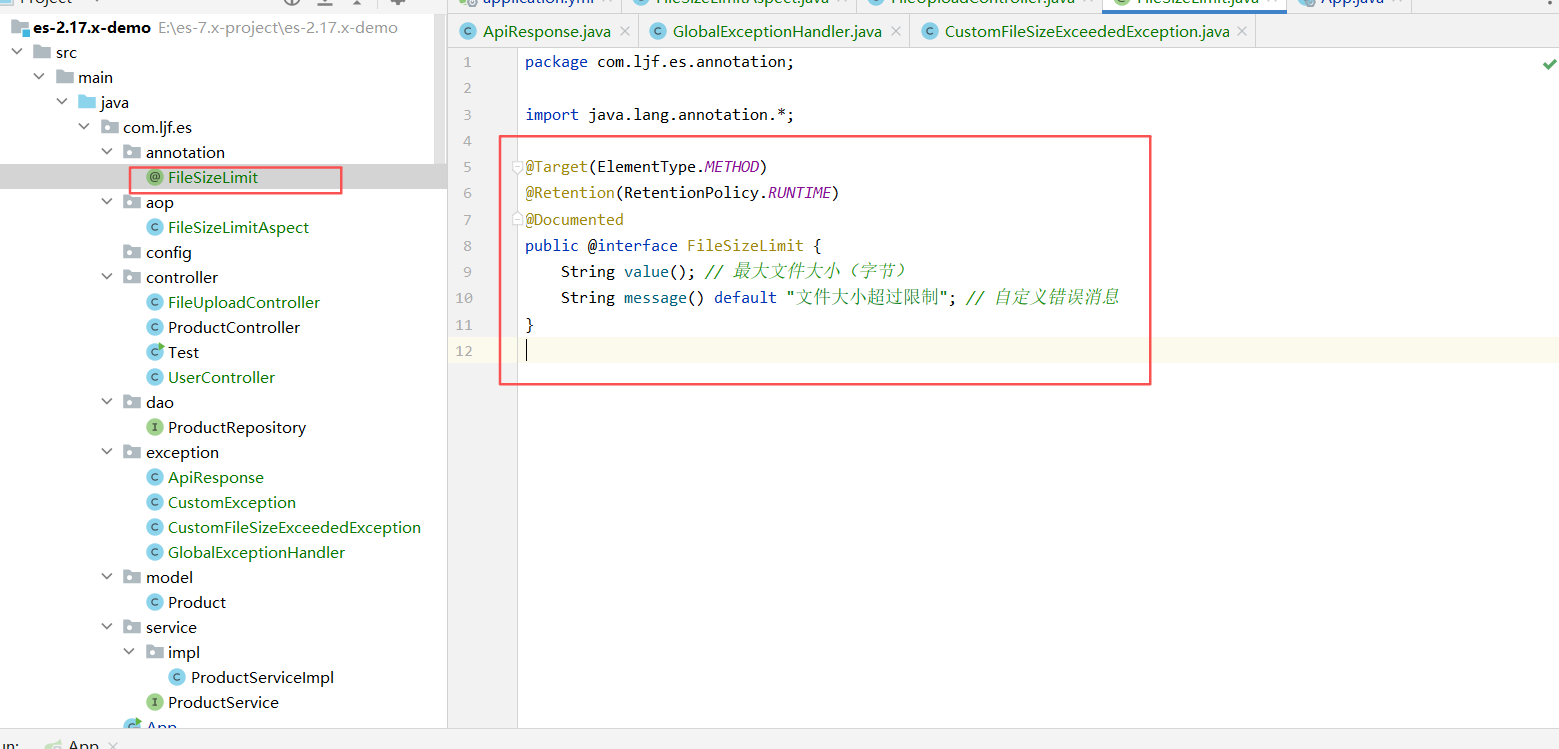This screenshot has width=1559, height=749.
Task: Click the green inspection checkmark in editor
Action: (1549, 64)
